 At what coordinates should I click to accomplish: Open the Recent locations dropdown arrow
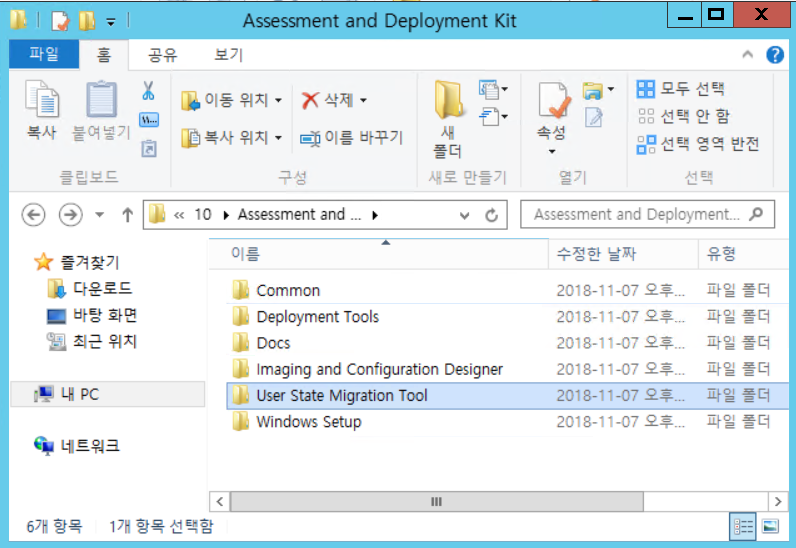(x=100, y=215)
